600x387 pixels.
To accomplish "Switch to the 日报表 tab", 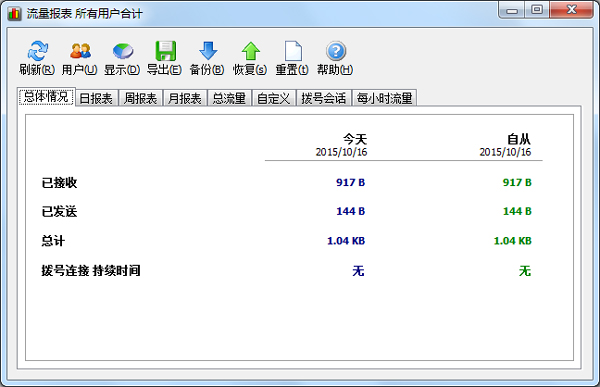I will pyautogui.click(x=96, y=98).
